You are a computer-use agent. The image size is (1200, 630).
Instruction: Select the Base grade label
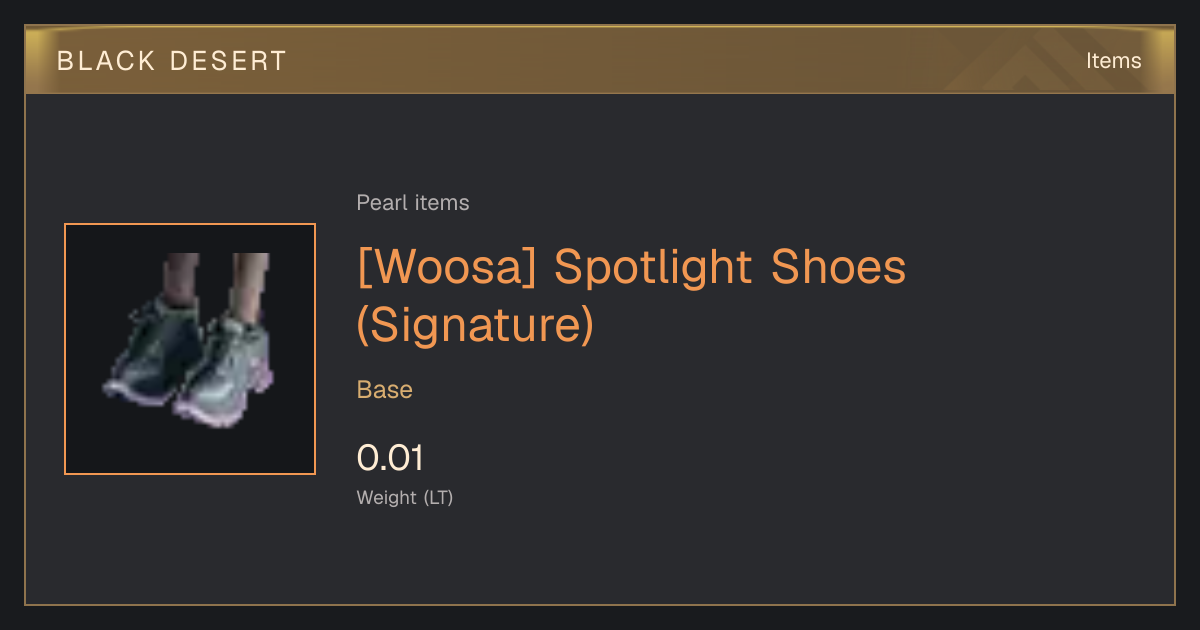coord(385,390)
